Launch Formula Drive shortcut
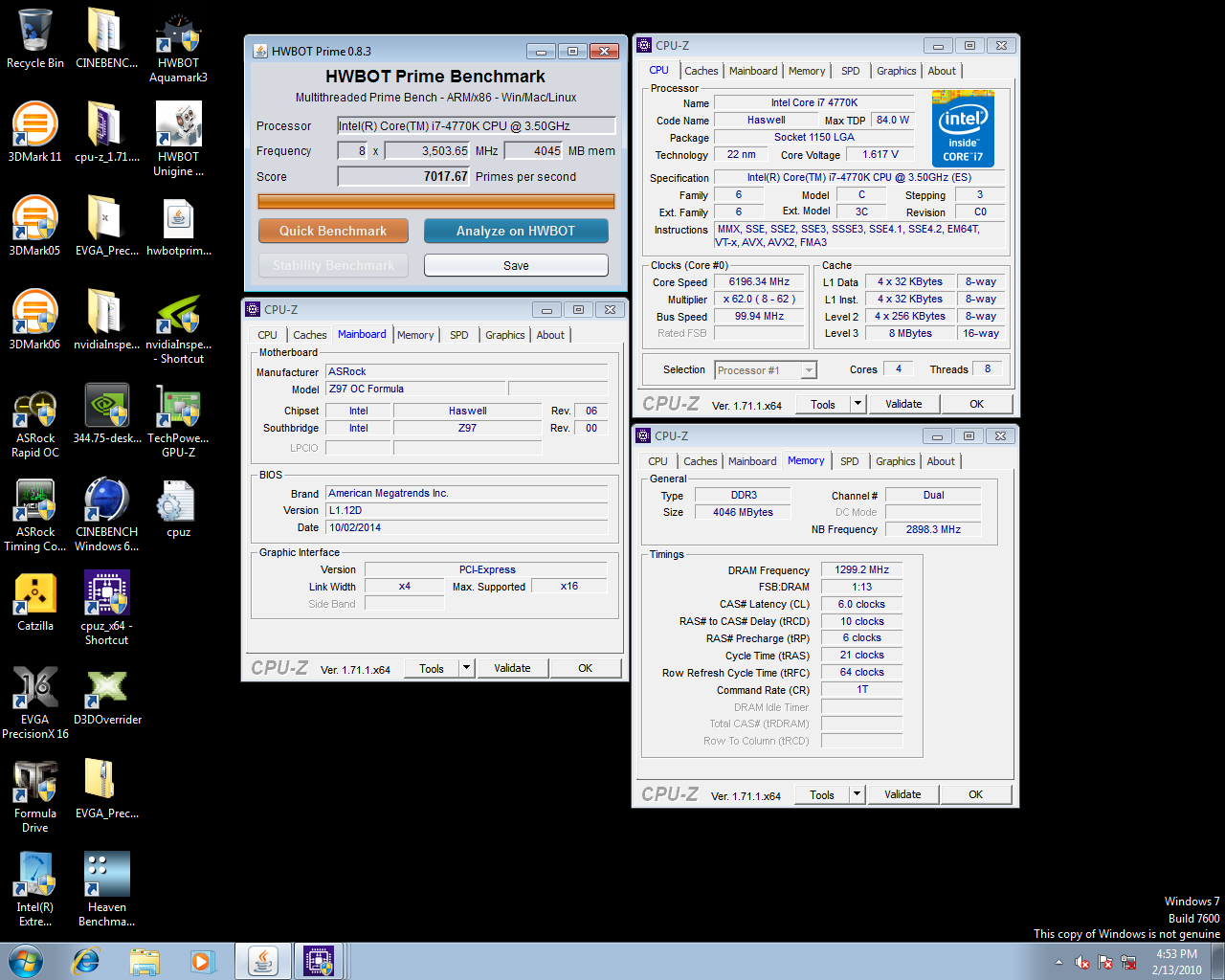Image resolution: width=1225 pixels, height=980 pixels. (x=35, y=797)
